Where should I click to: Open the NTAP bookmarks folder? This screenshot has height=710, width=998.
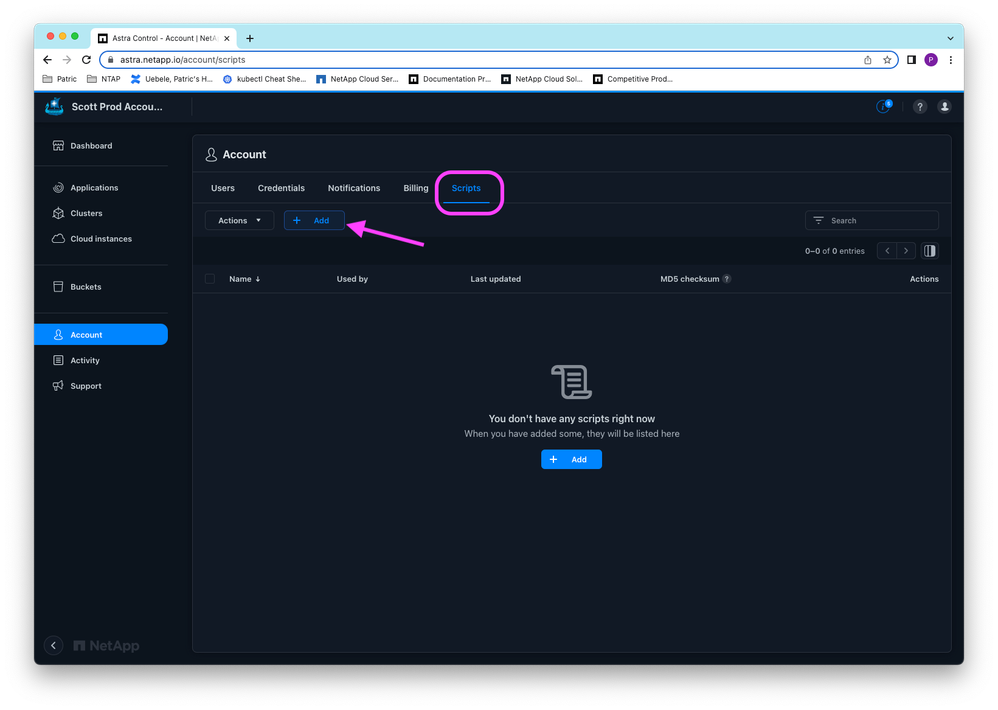pyautogui.click(x=104, y=79)
